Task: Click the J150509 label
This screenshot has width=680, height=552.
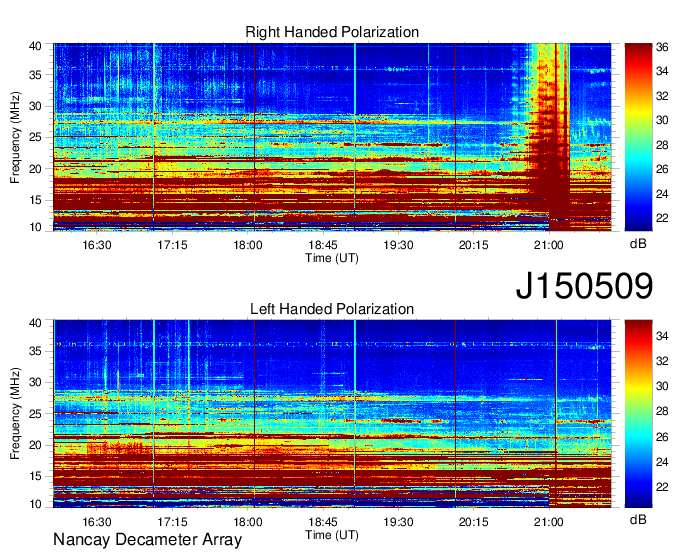Action: click(x=584, y=286)
